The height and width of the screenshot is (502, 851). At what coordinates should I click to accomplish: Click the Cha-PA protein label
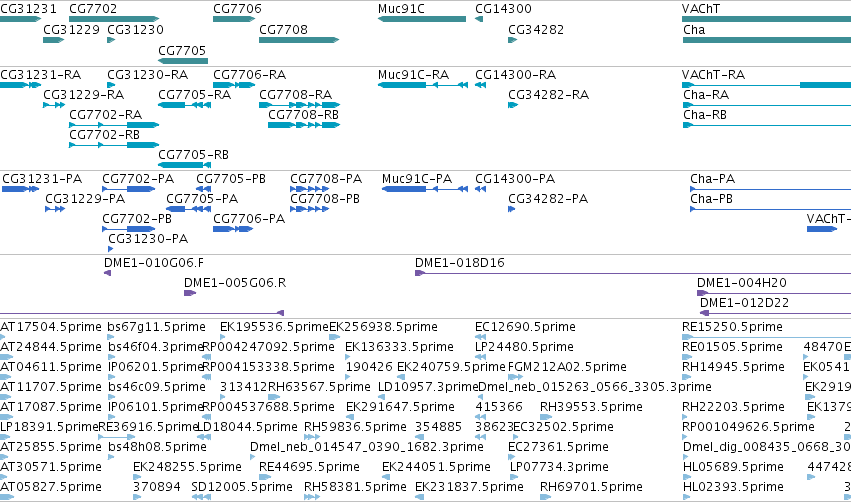coord(712,179)
